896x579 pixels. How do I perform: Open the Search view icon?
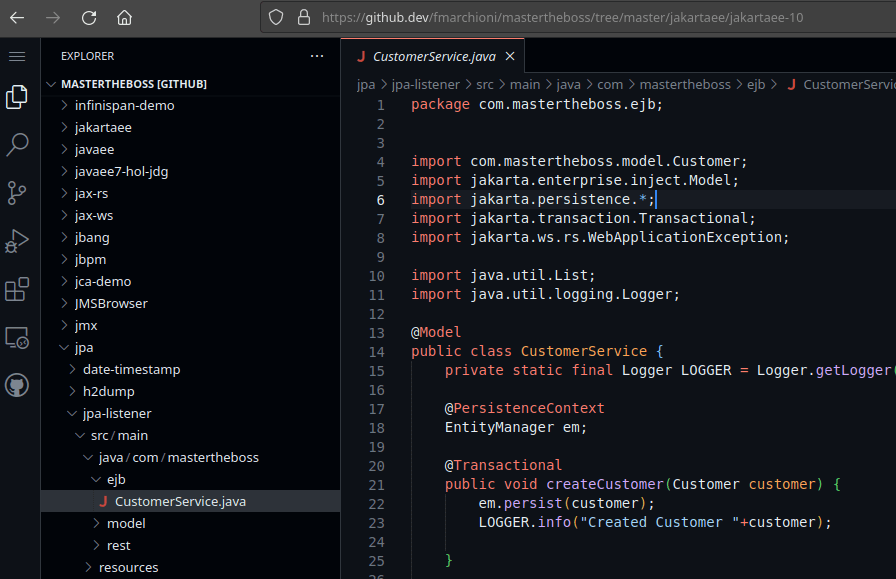pos(17,145)
